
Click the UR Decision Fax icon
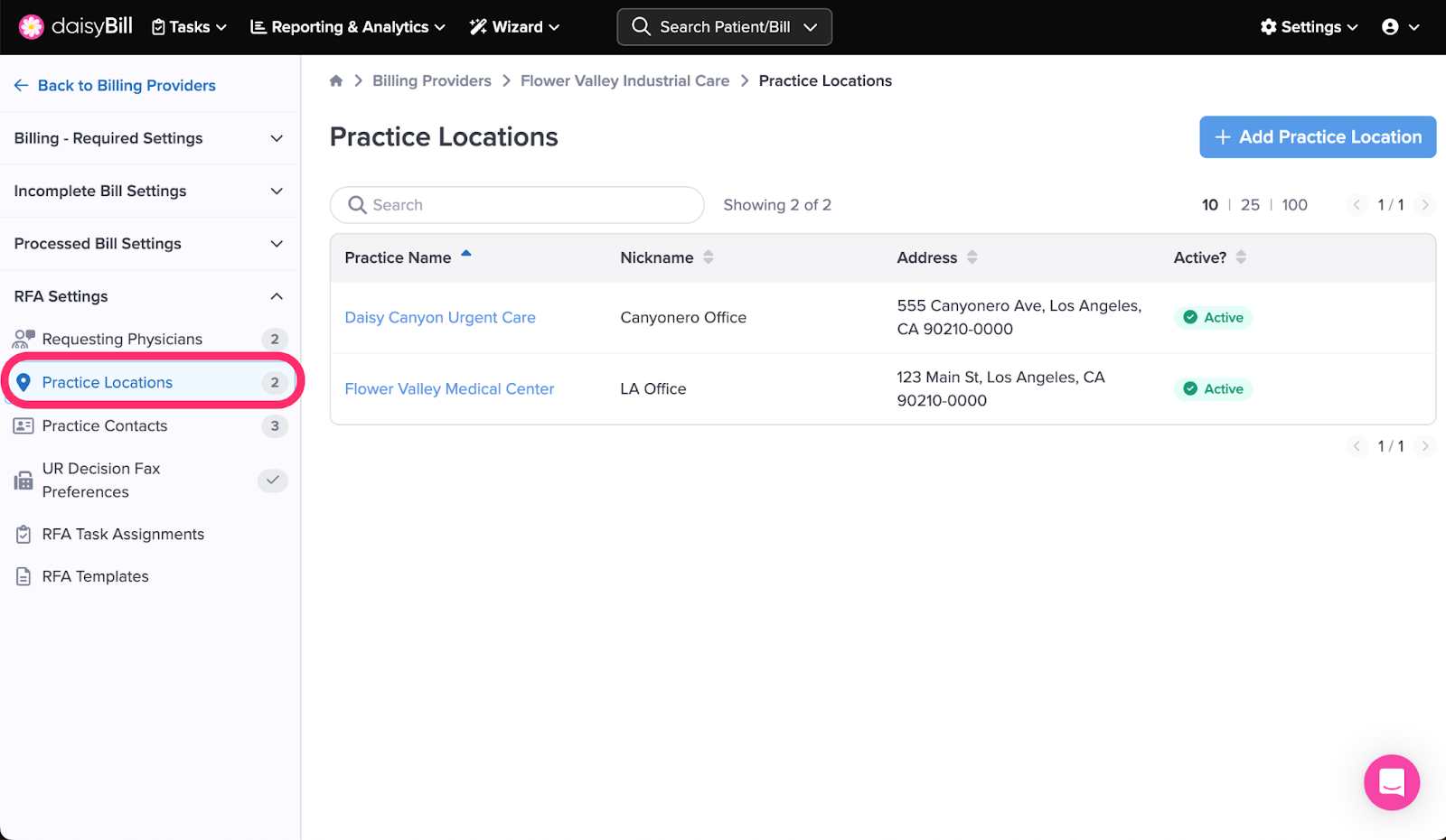click(x=23, y=481)
